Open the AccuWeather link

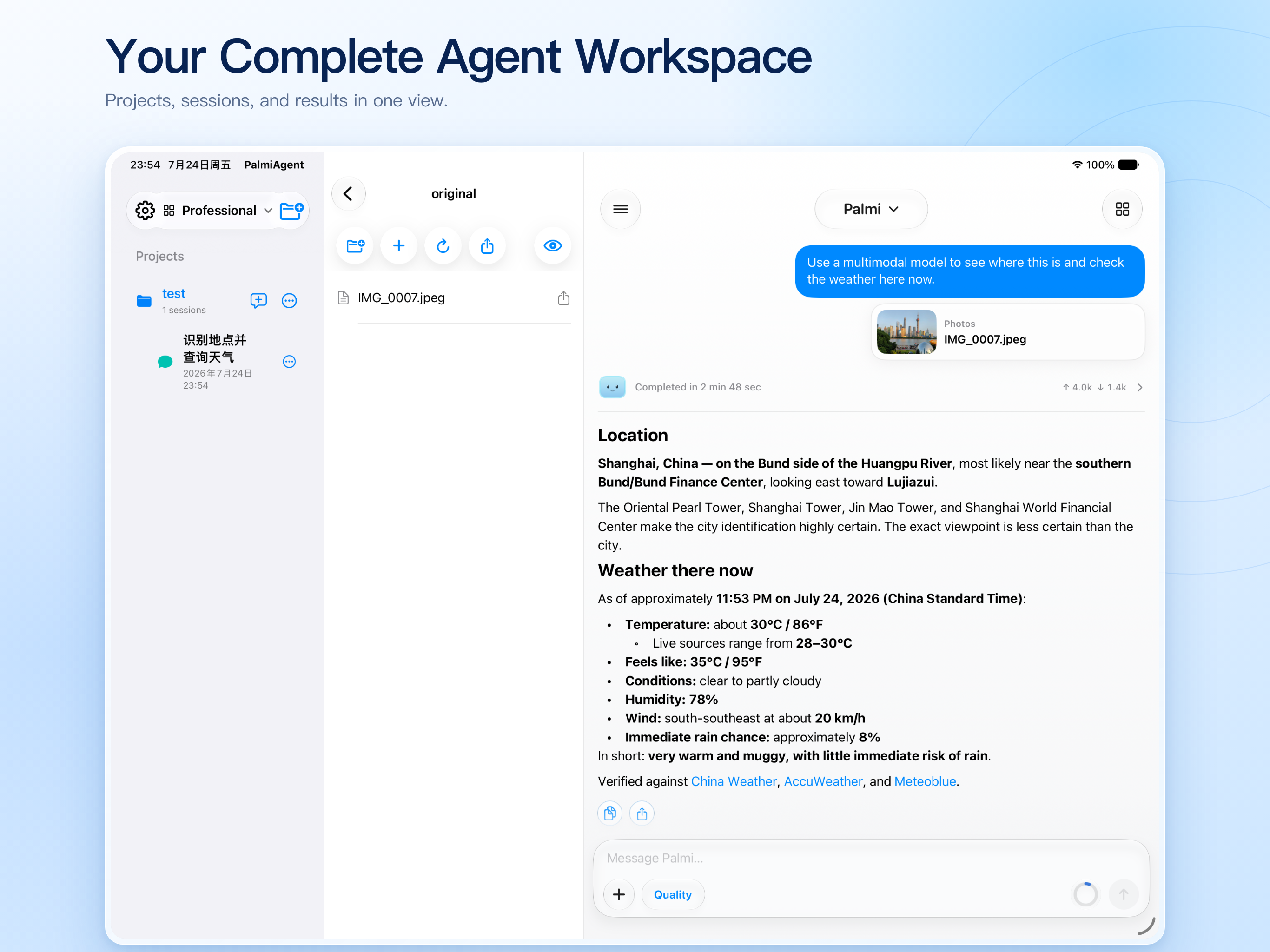pyautogui.click(x=823, y=781)
